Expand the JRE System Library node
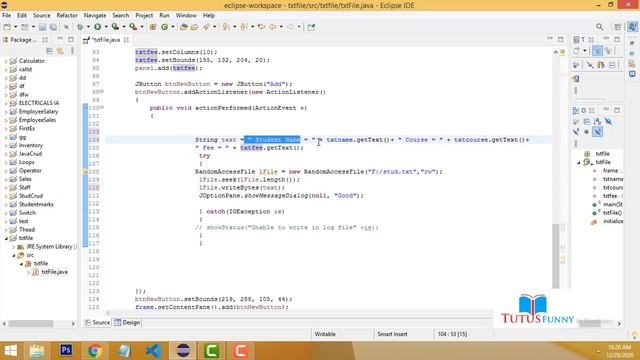Screen dimensions: 640x360 [14, 247]
